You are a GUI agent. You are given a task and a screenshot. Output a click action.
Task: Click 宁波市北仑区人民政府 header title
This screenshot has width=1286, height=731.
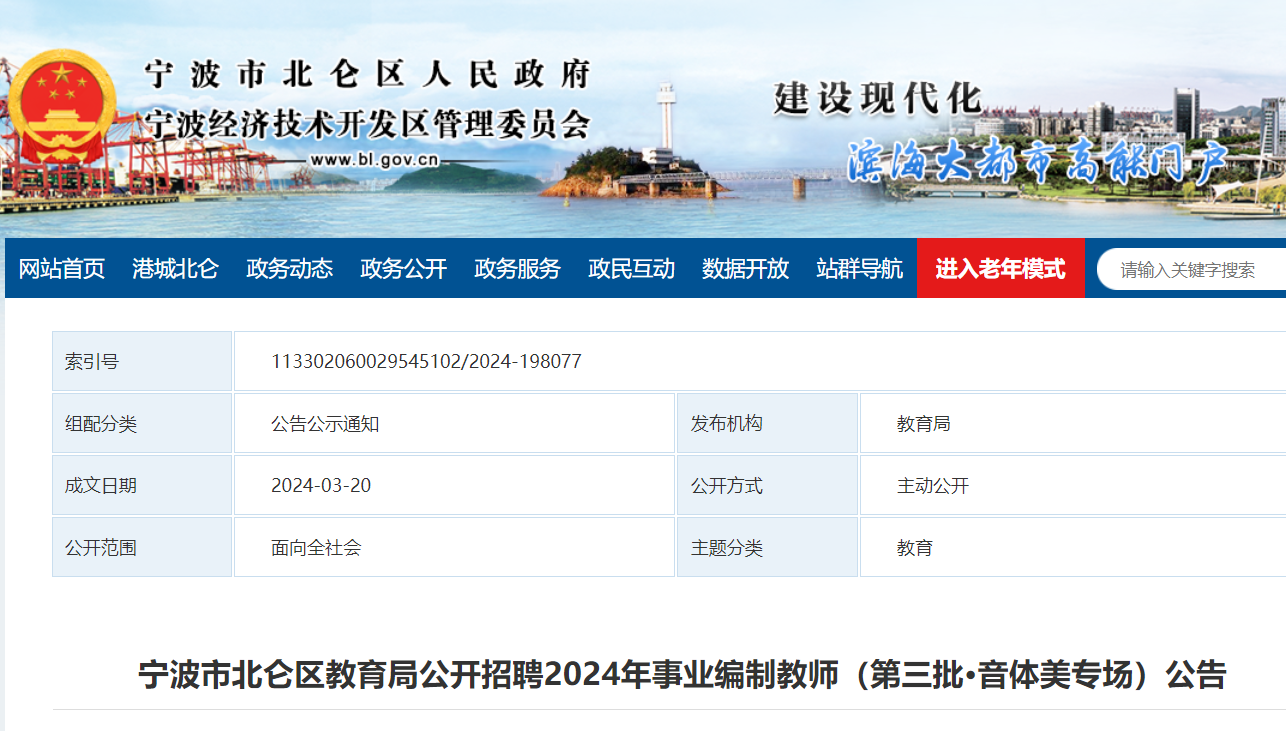tap(369, 74)
